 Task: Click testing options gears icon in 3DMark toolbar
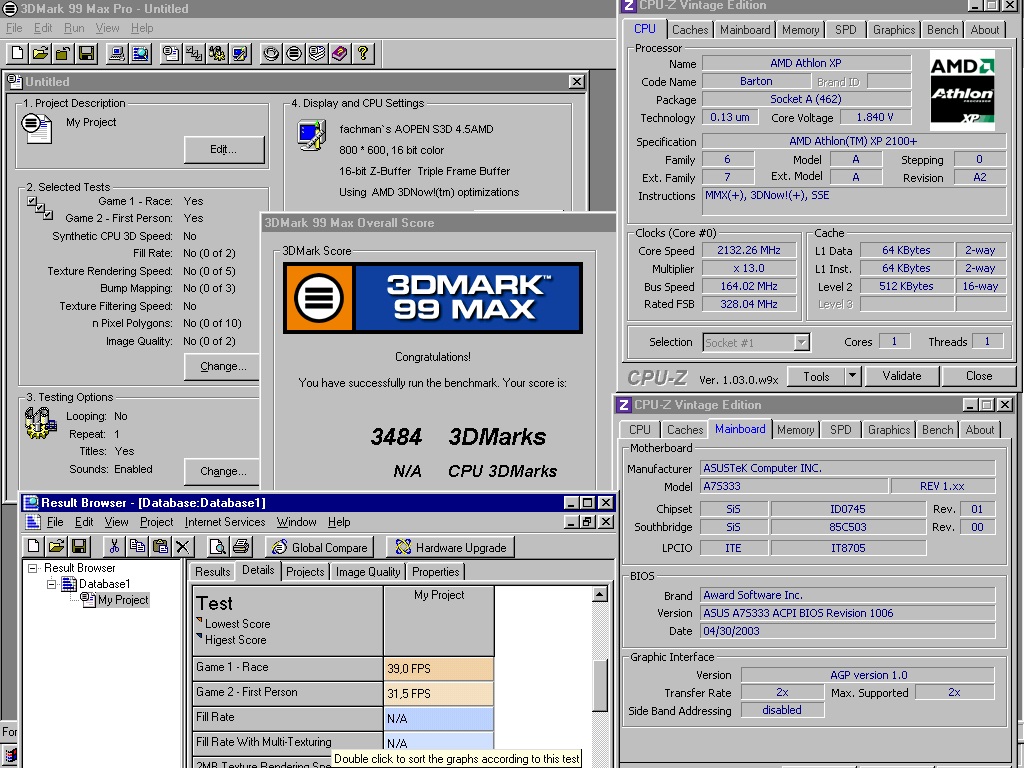point(217,54)
